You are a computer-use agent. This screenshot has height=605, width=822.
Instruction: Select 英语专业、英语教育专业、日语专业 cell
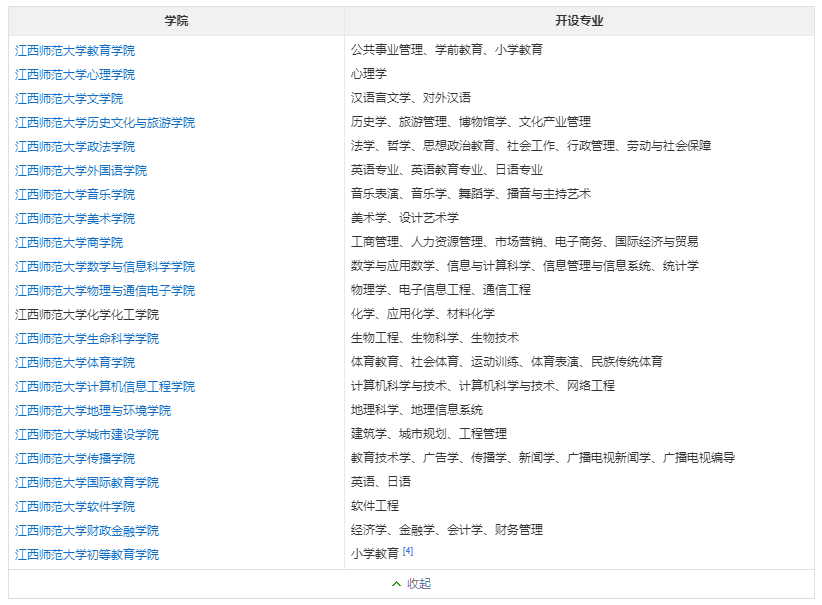tap(447, 170)
